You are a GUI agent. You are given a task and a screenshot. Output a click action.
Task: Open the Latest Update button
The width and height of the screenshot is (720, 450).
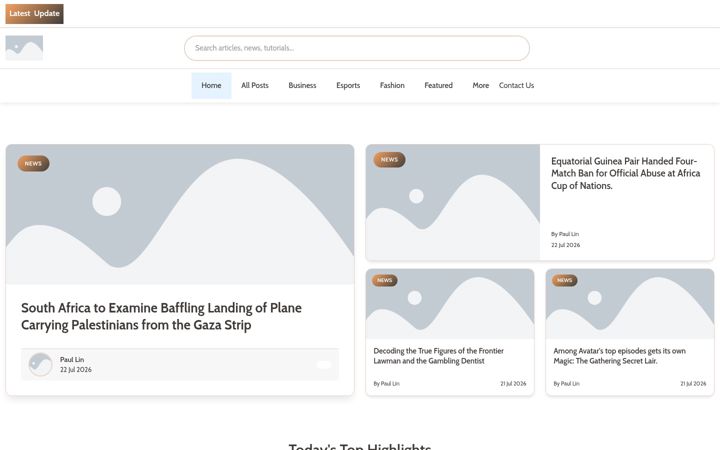pos(34,14)
